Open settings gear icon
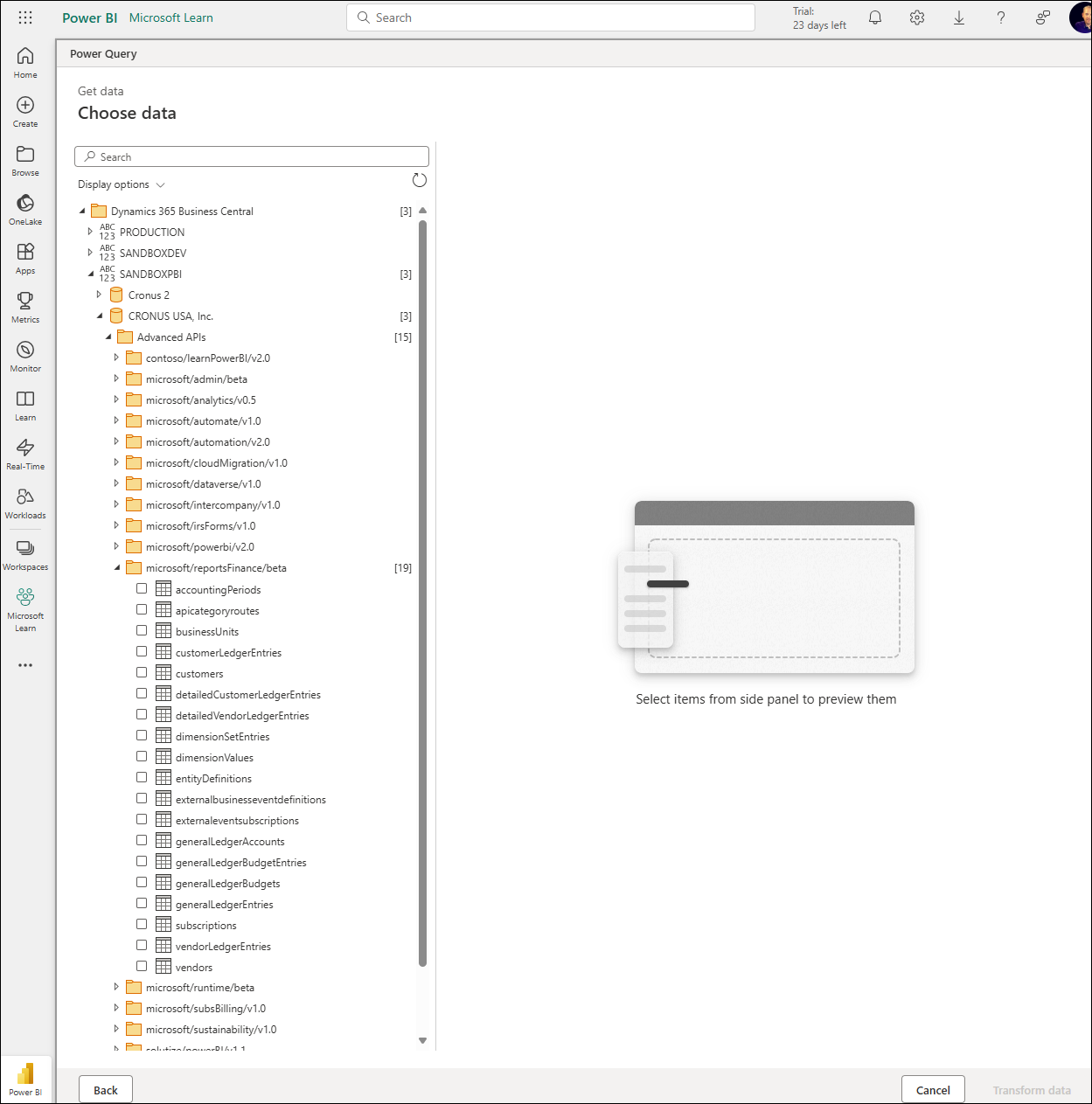Image resolution: width=1092 pixels, height=1104 pixels. pos(917,17)
